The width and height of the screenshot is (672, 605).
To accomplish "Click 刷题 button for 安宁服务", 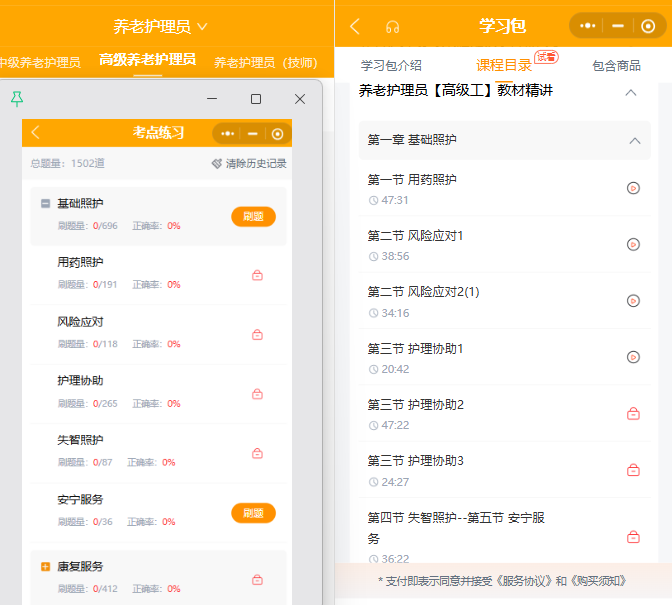I will 253,513.
